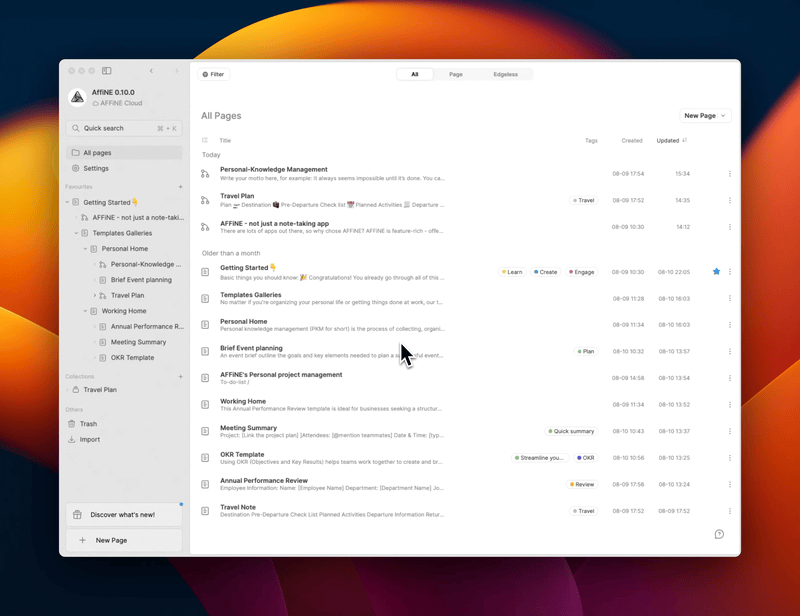Open more menu for Personal-Knowledge Management row
The height and width of the screenshot is (616, 800).
click(730, 174)
